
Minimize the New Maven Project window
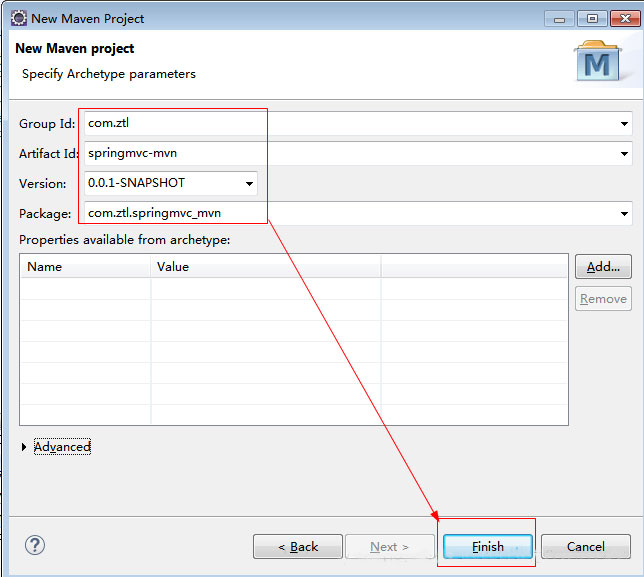point(559,19)
